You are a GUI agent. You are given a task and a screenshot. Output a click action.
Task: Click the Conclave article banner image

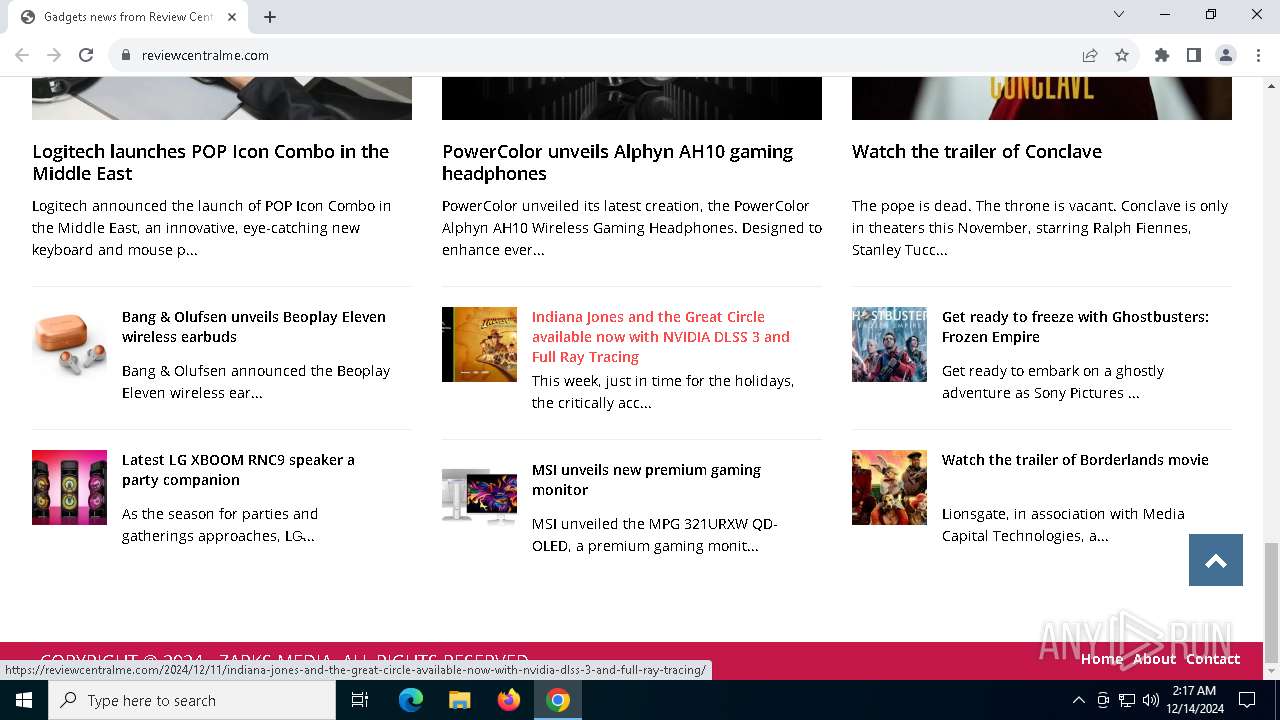tap(1042, 98)
